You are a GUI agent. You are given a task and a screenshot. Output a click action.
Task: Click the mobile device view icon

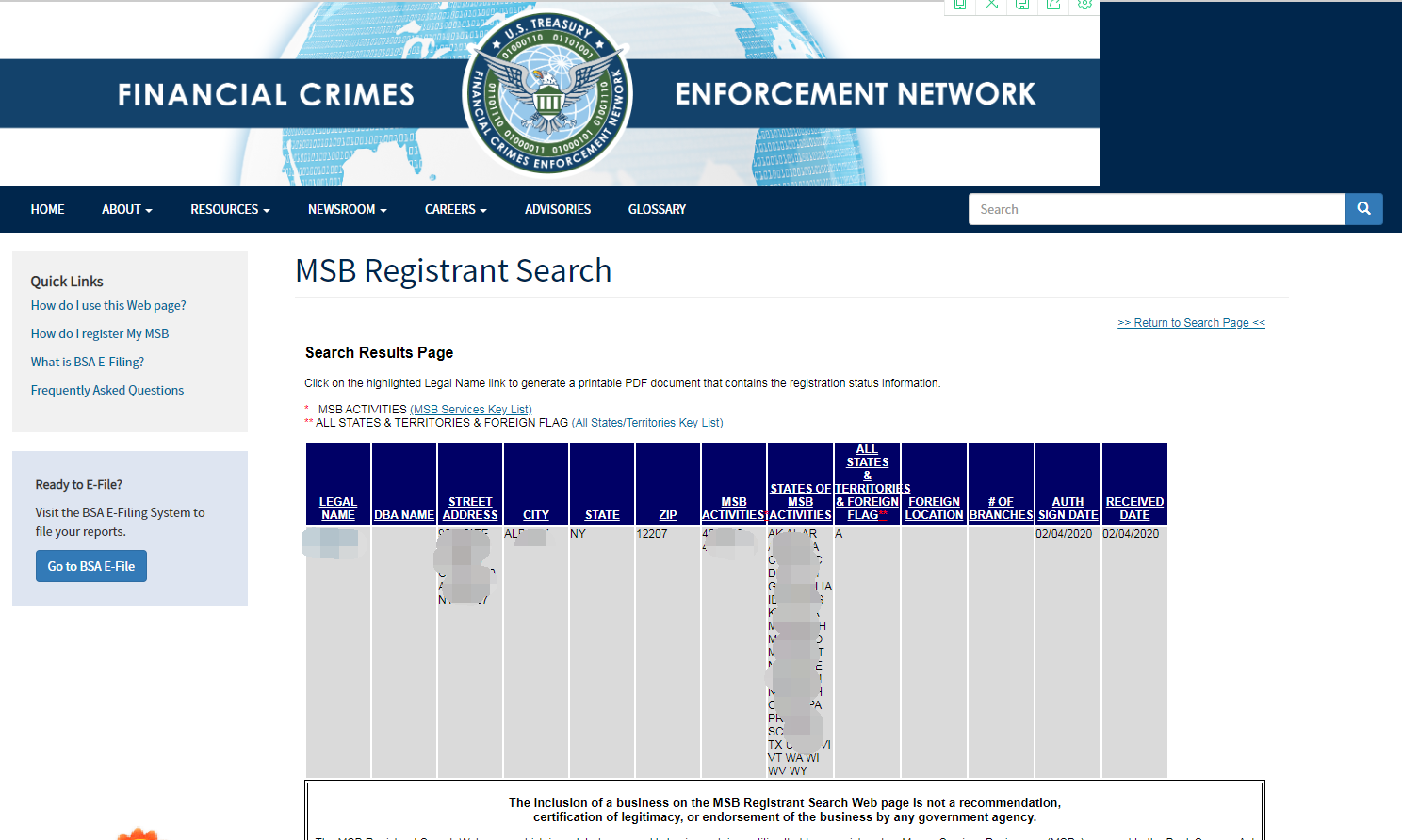pyautogui.click(x=960, y=6)
